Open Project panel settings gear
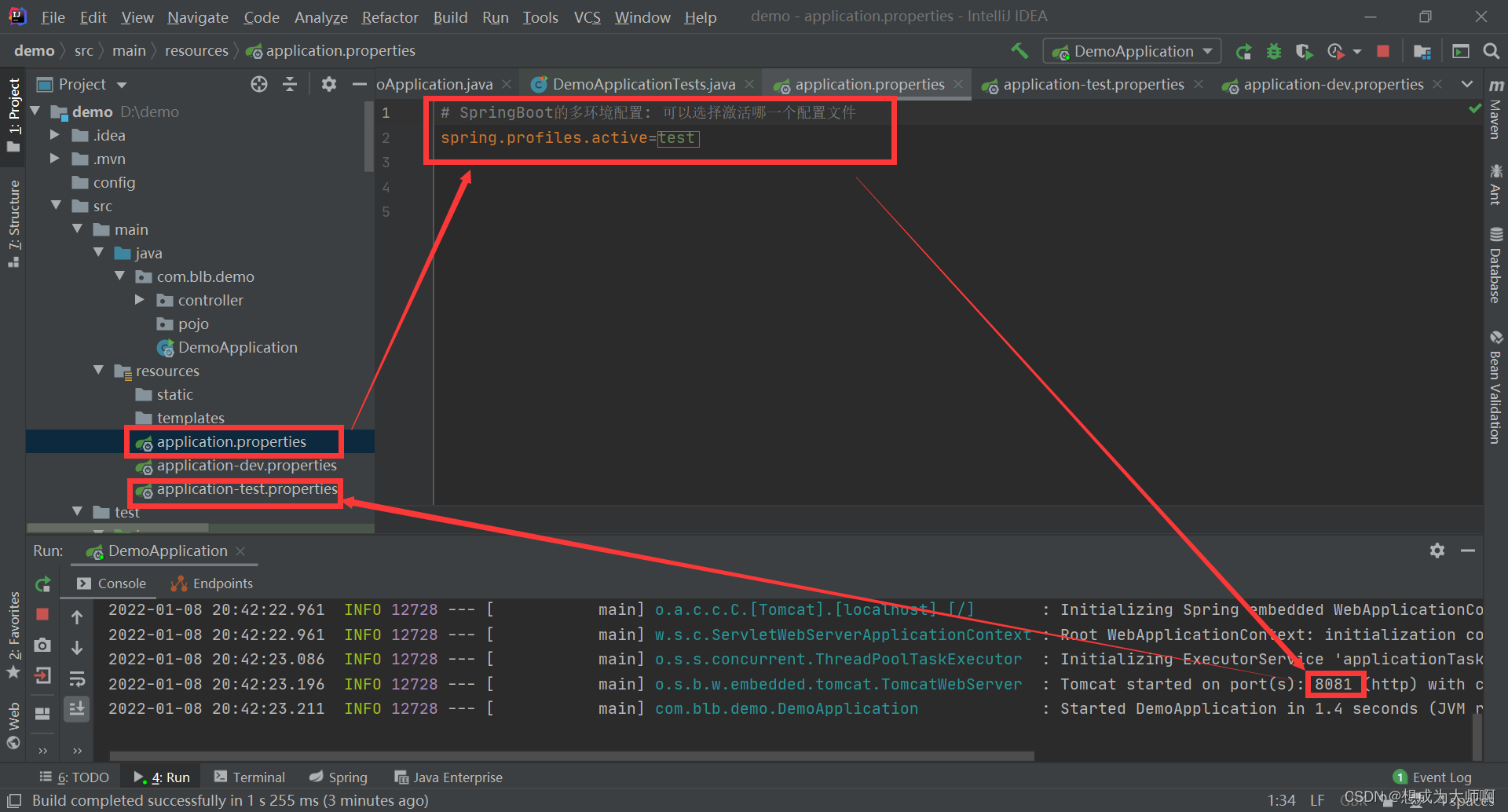 [x=329, y=84]
